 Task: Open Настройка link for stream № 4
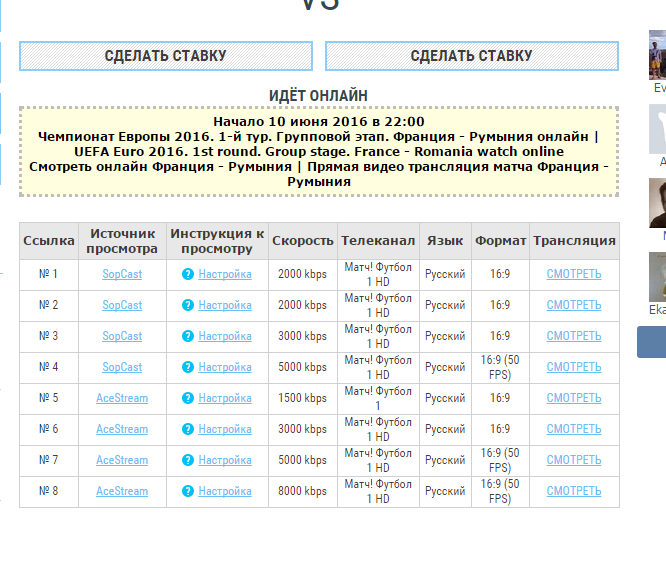point(225,367)
